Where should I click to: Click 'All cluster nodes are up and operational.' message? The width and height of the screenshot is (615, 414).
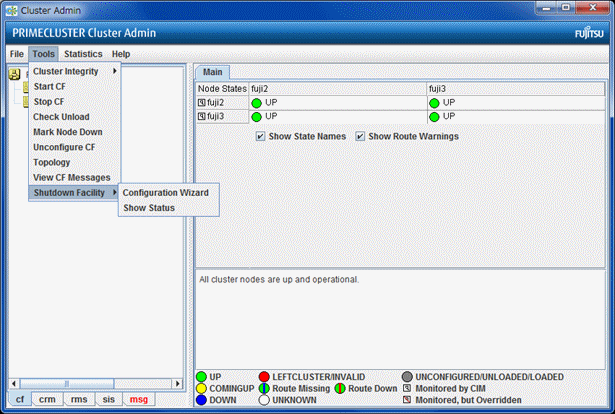point(279,280)
